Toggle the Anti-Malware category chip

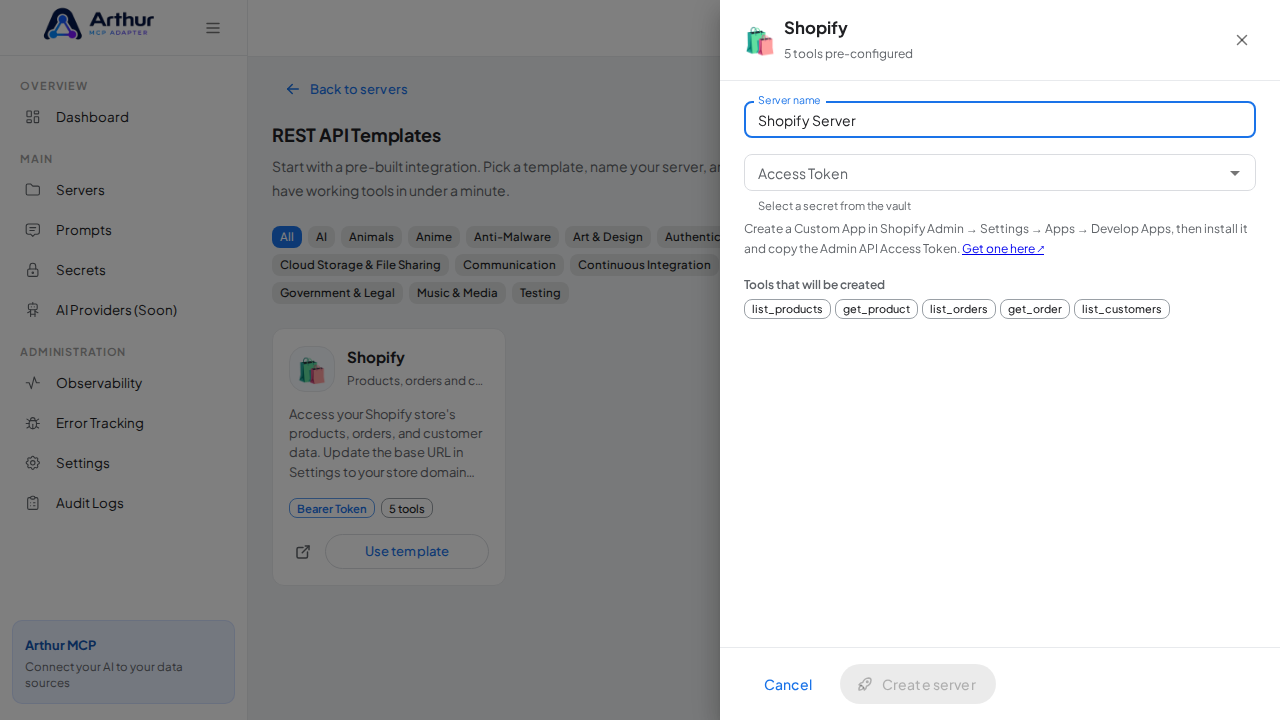coord(512,237)
